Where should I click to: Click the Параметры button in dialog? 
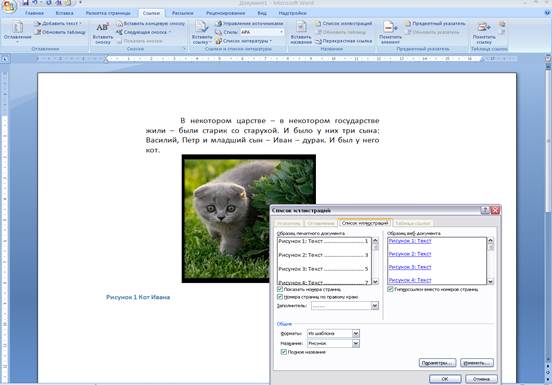tap(438, 363)
